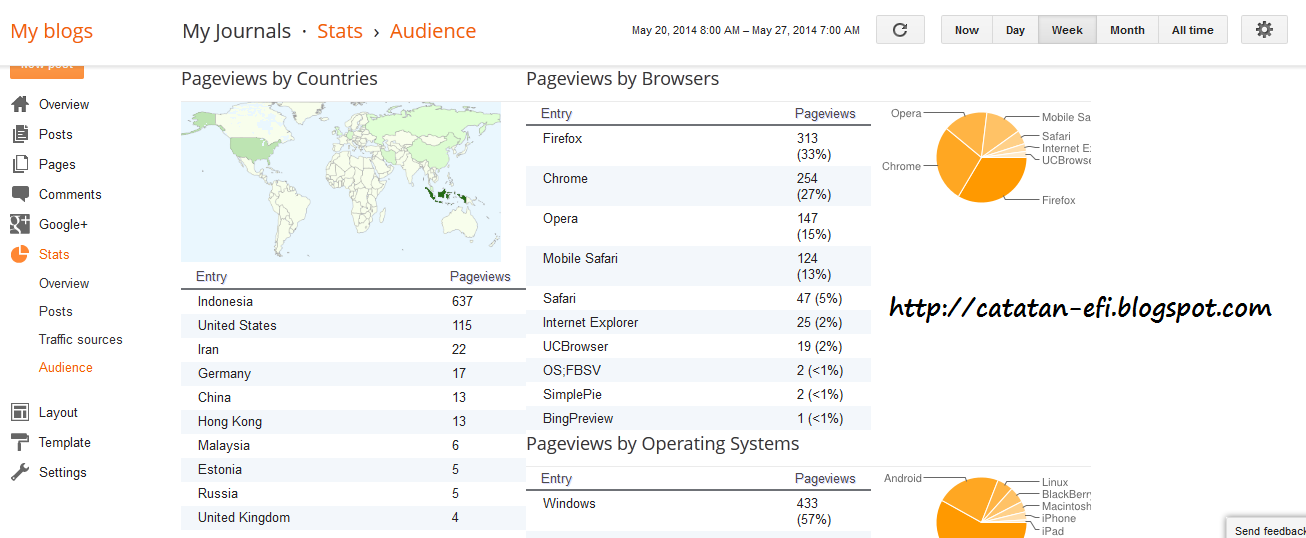This screenshot has height=538, width=1306.
Task: Open Stats section in sidebar
Action: [54, 254]
